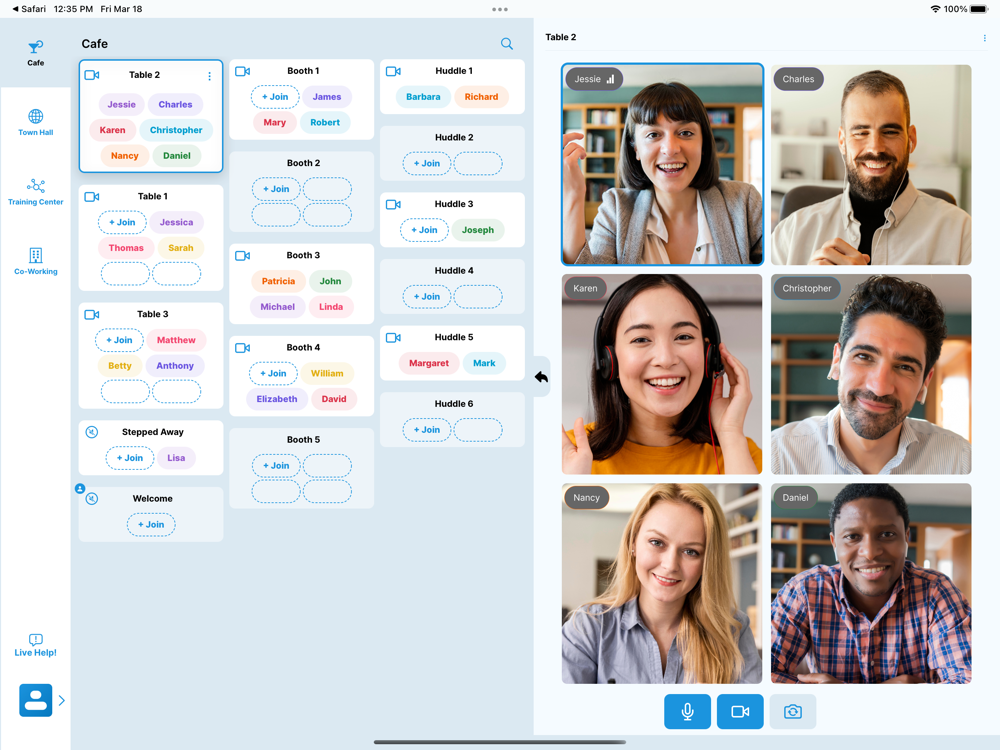Click the Table 1 video camera icon
The height and width of the screenshot is (750, 1000).
[x=92, y=197]
